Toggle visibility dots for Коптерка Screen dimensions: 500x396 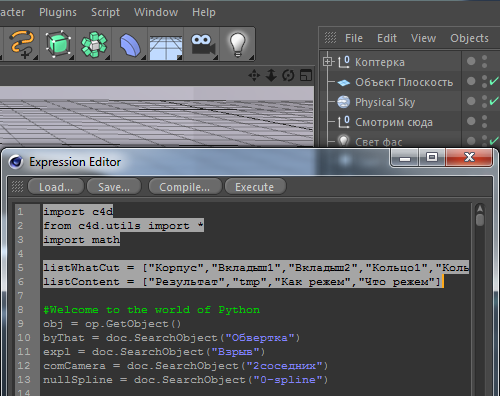click(484, 62)
